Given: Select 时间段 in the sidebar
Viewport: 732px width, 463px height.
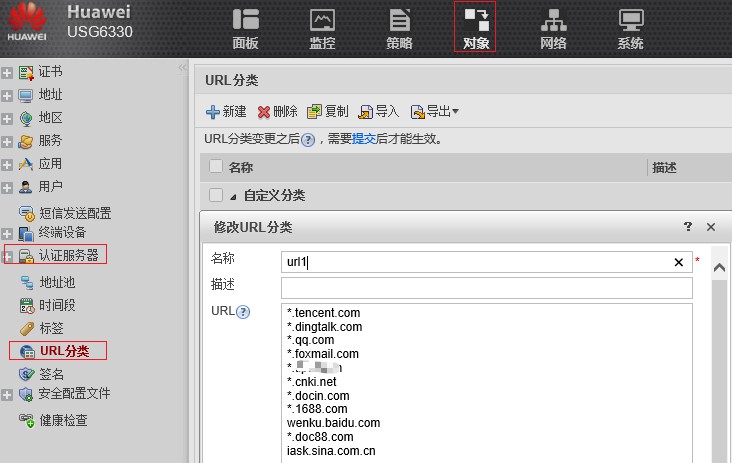Looking at the screenshot, I should [57, 305].
